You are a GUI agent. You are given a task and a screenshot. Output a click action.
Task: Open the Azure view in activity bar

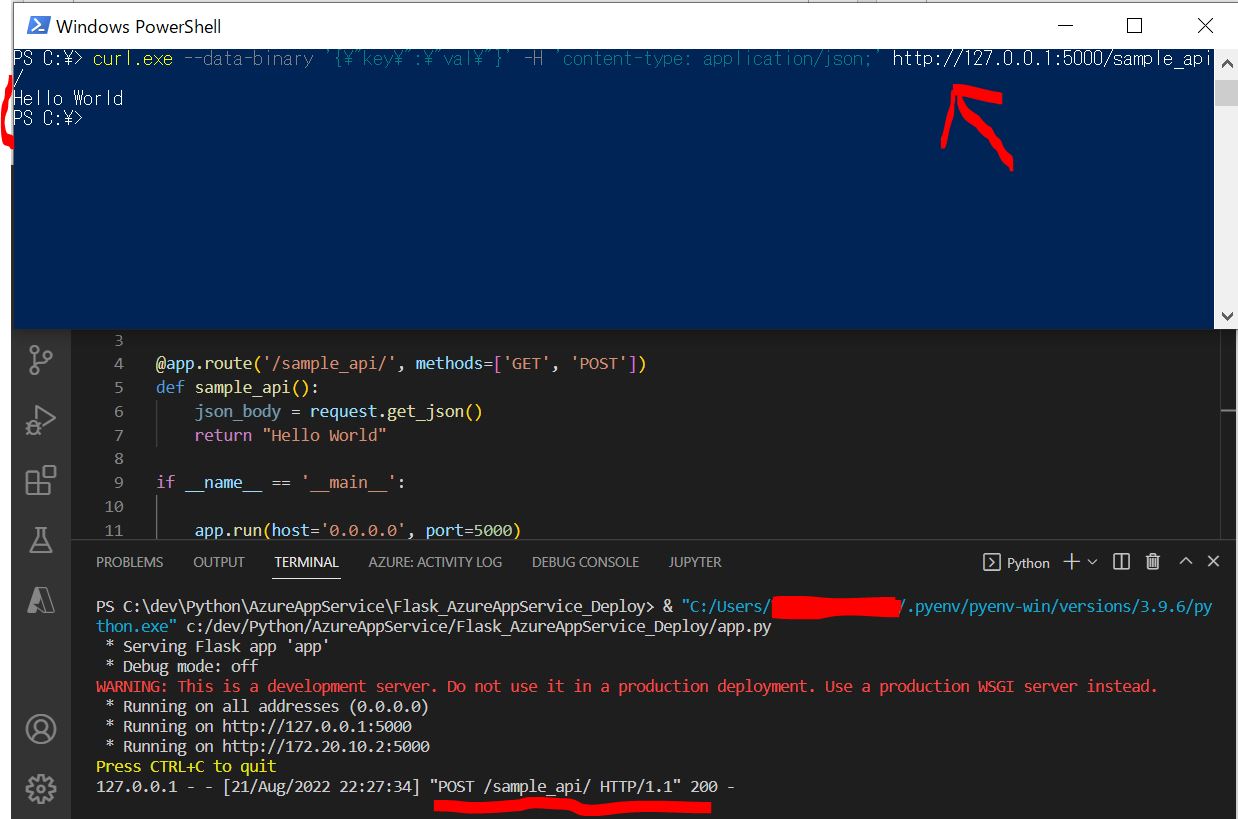[40, 600]
